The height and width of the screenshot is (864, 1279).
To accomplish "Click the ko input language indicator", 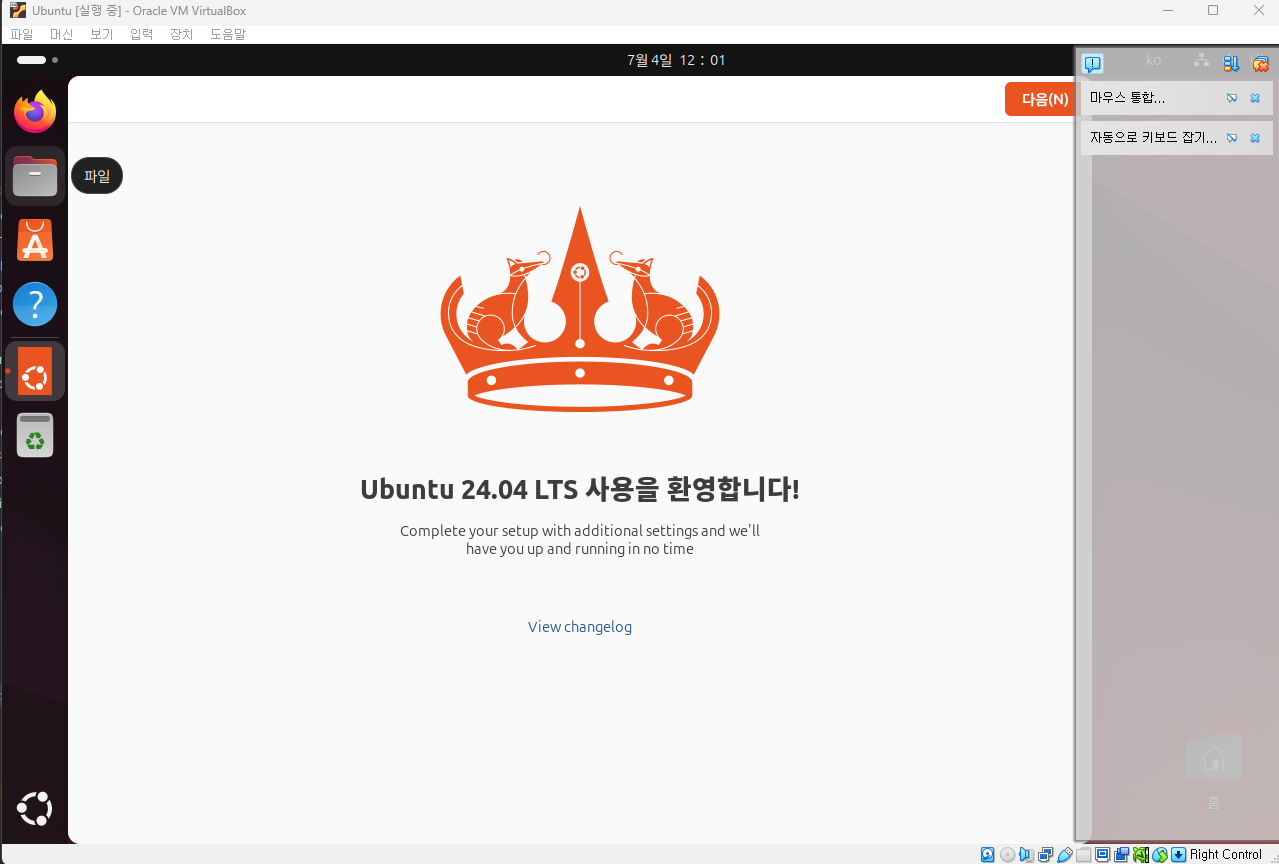I will click(1154, 61).
